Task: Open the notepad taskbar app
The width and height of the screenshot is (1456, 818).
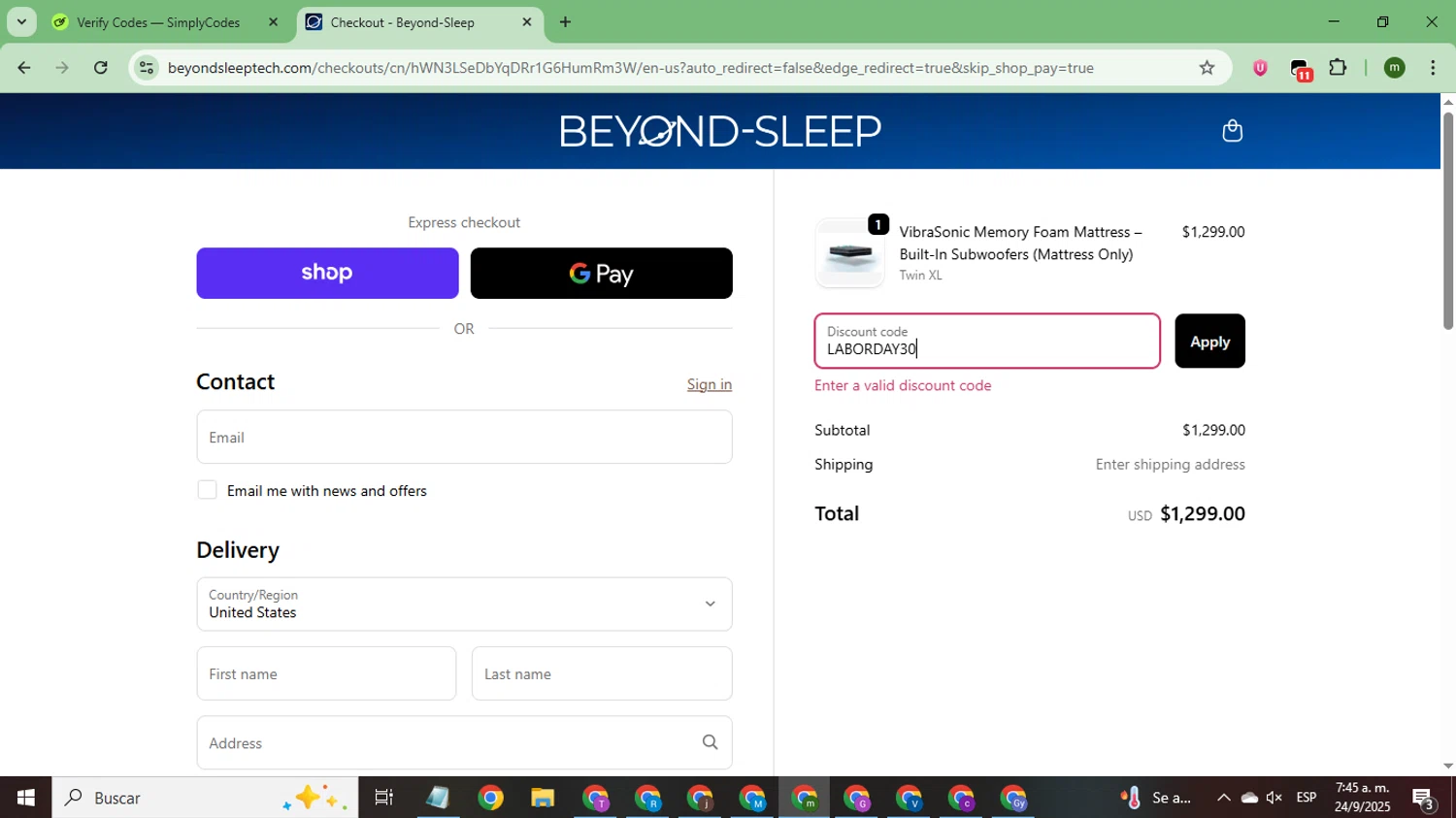Action: coord(438,798)
